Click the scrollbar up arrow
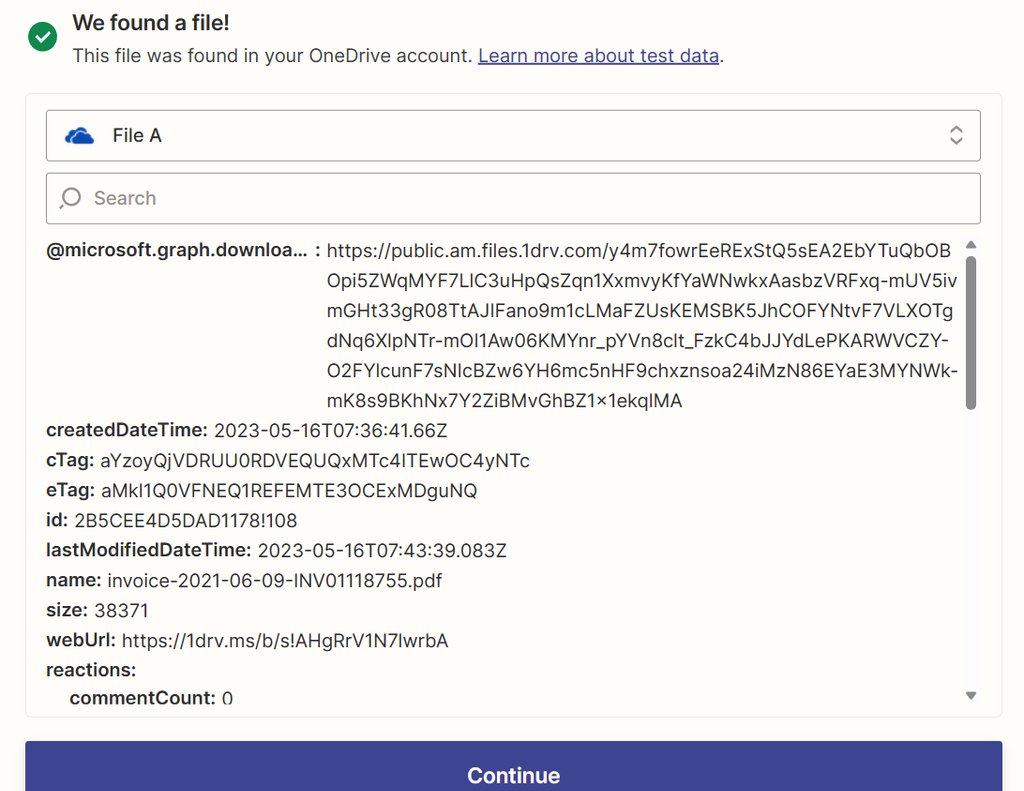 pos(971,243)
